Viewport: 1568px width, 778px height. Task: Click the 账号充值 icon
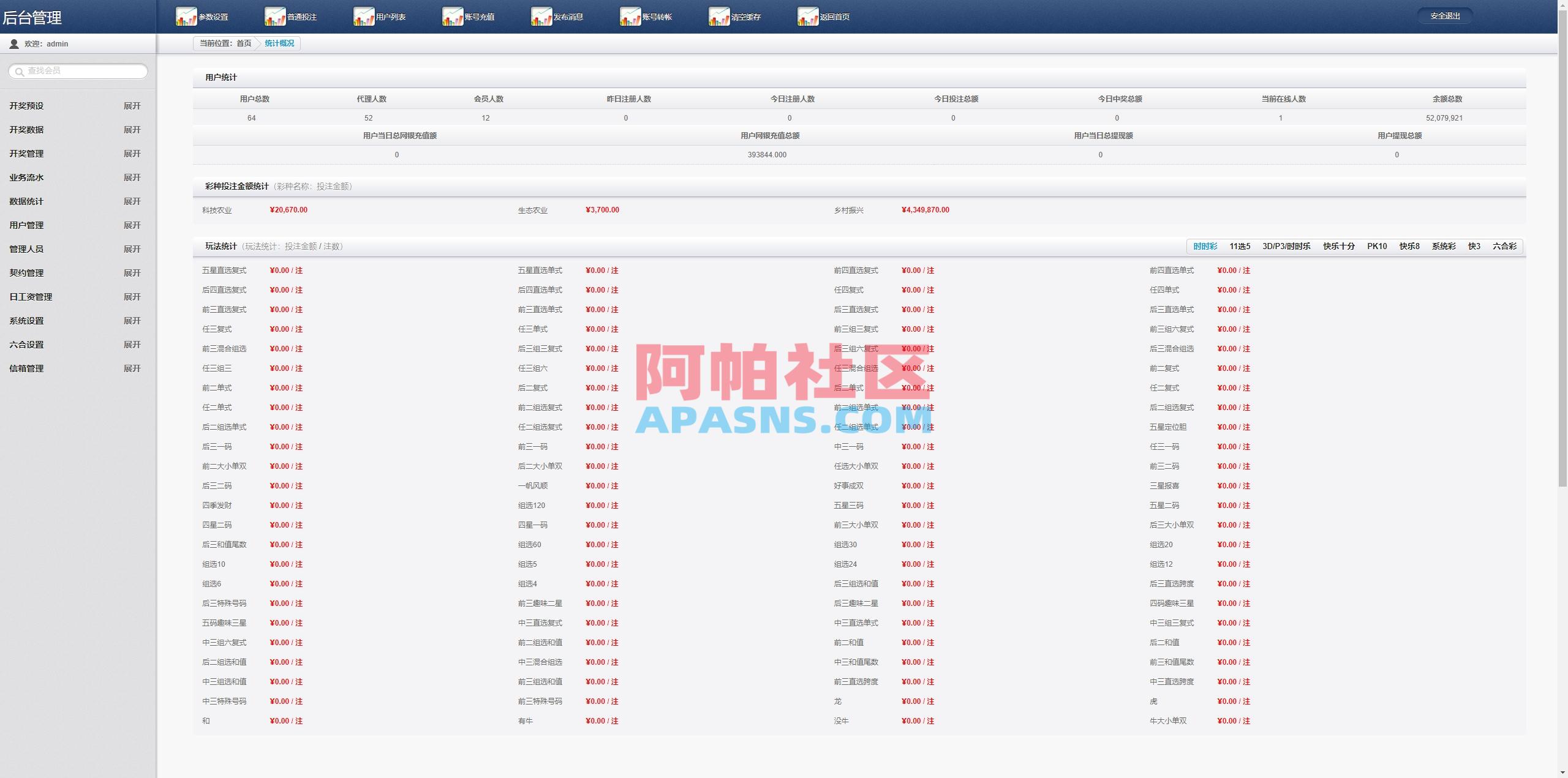click(x=469, y=17)
